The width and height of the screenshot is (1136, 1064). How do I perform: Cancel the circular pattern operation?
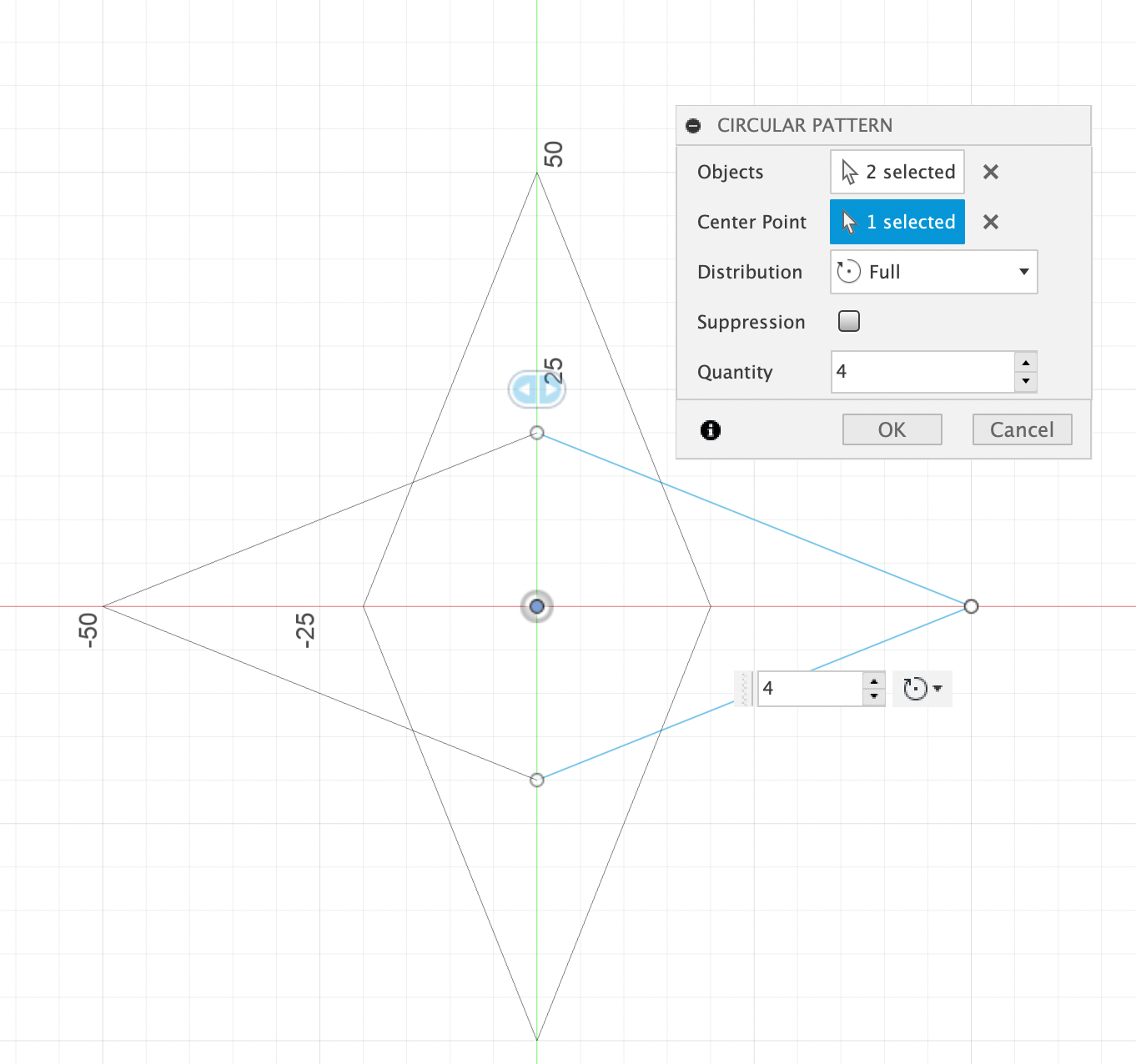[x=1022, y=429]
